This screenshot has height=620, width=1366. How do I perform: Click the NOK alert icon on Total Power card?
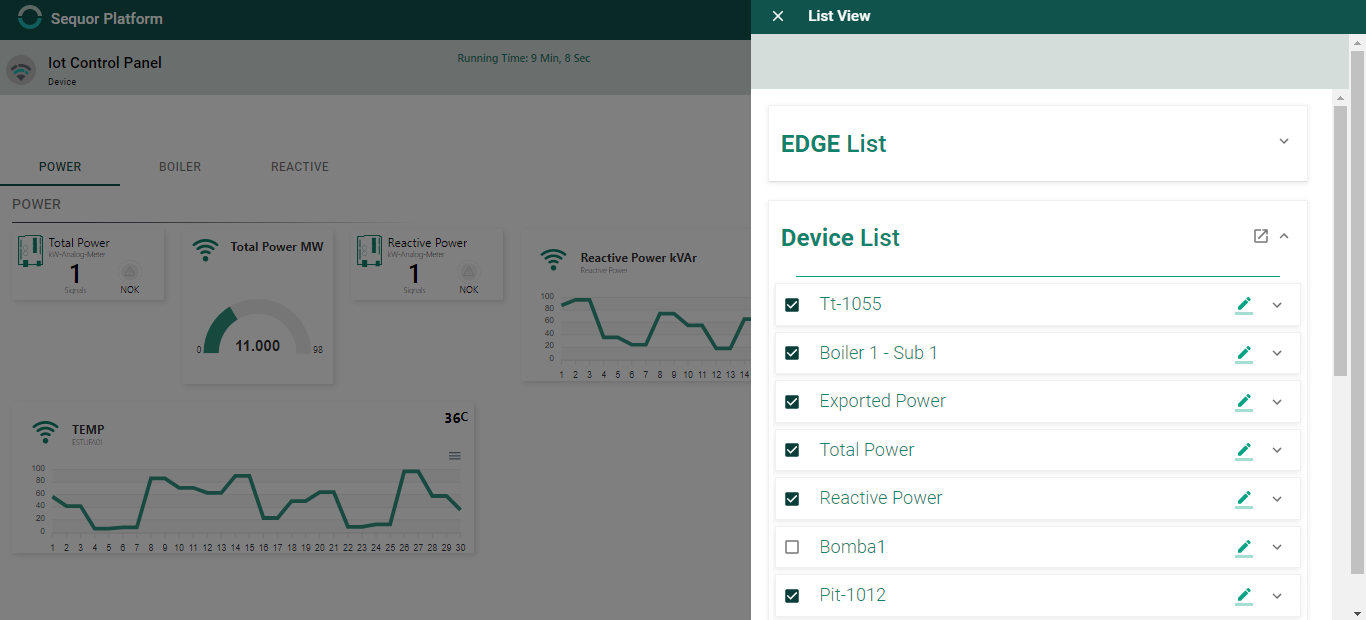click(130, 272)
